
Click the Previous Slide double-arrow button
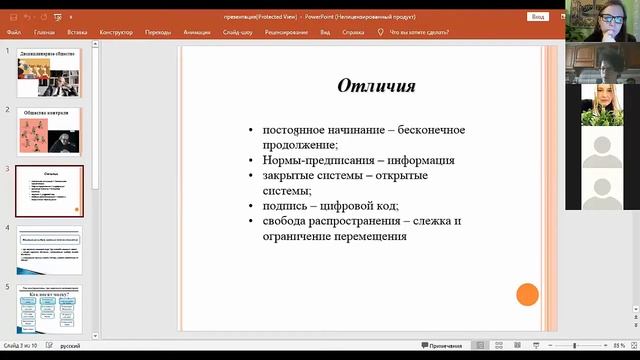click(636, 317)
